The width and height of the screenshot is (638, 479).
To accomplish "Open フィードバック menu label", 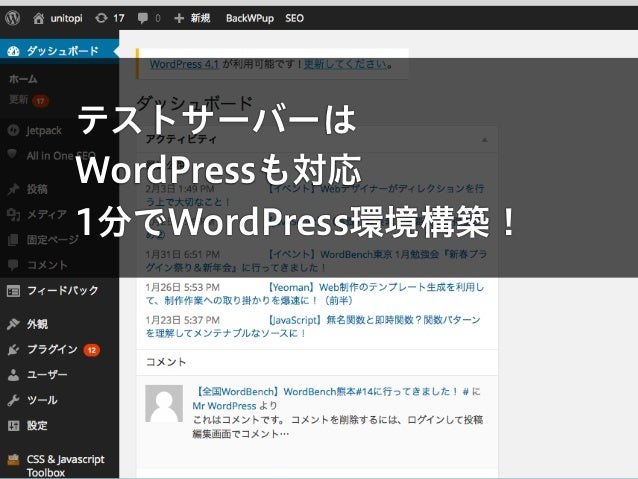I will coord(63,291).
